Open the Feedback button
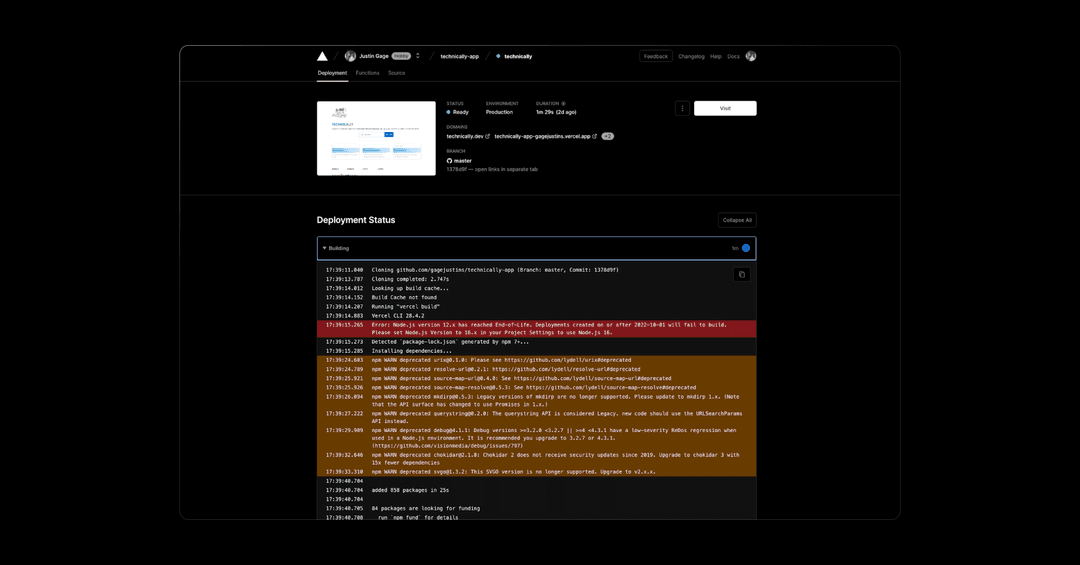Screen dimensions: 1080x565 click(656, 56)
